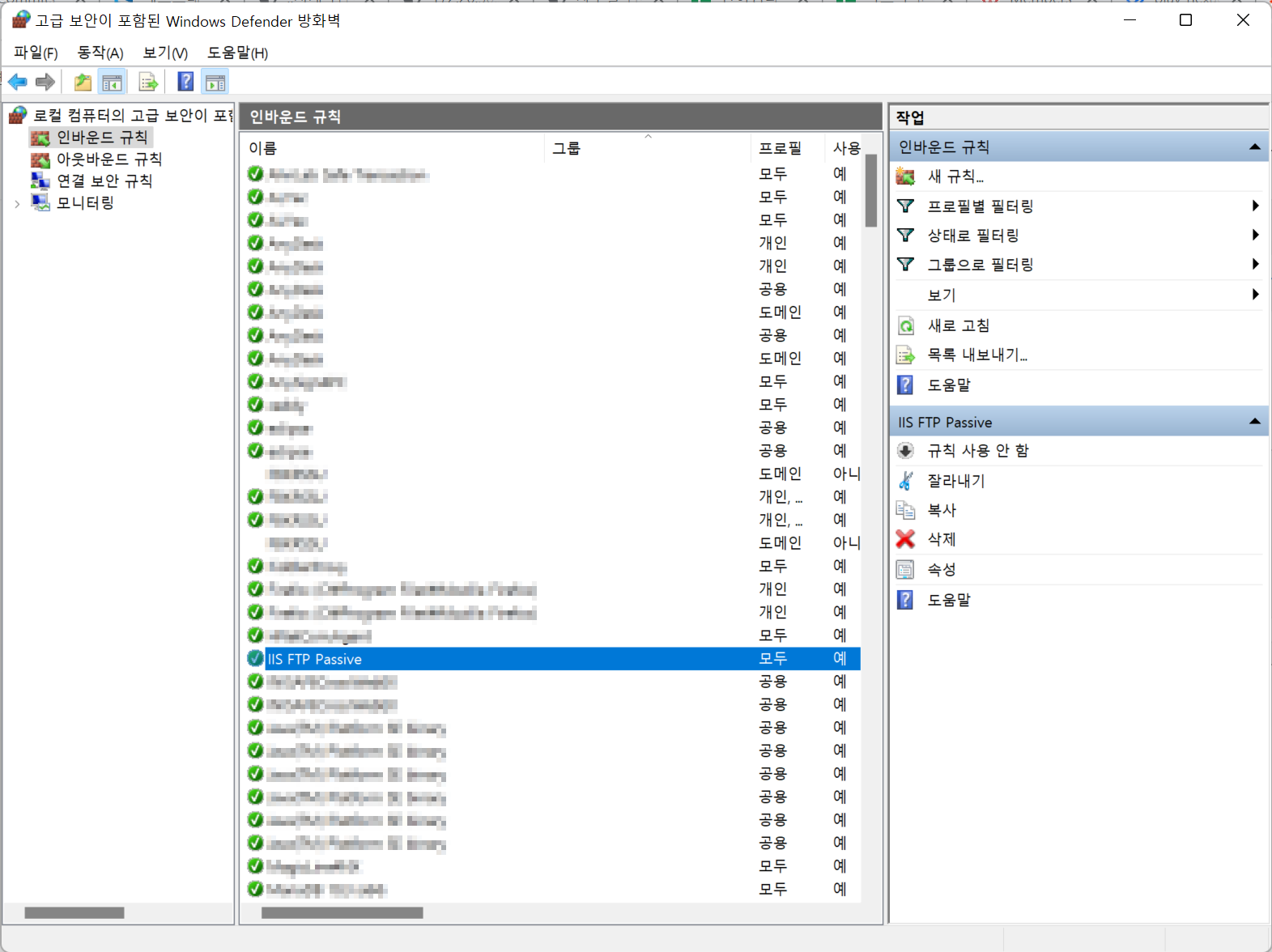Open the 상태로 필터링 submenu arrow
The width and height of the screenshot is (1272, 952).
1255,235
